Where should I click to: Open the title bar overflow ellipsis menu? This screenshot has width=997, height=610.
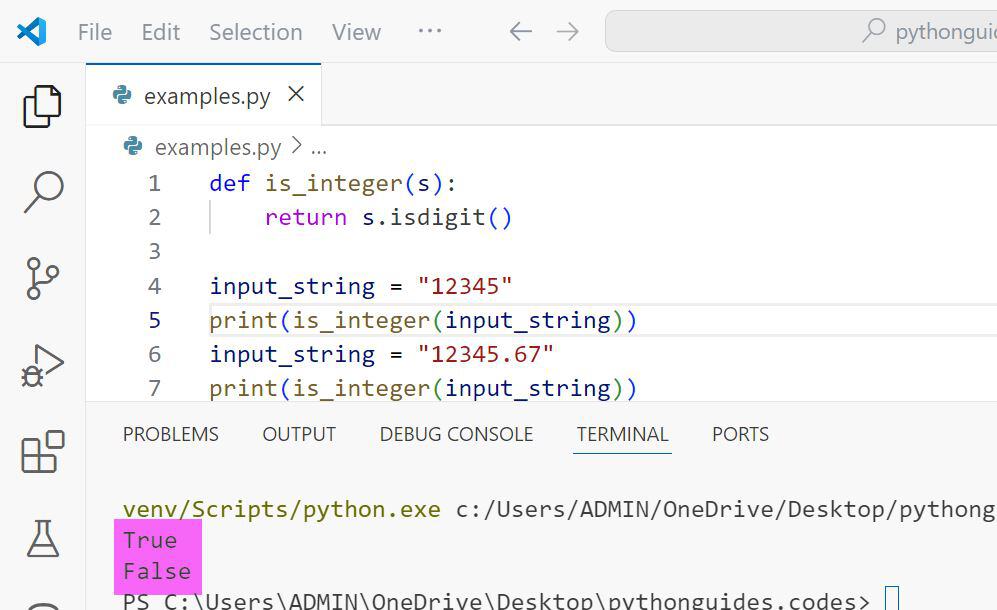[429, 31]
